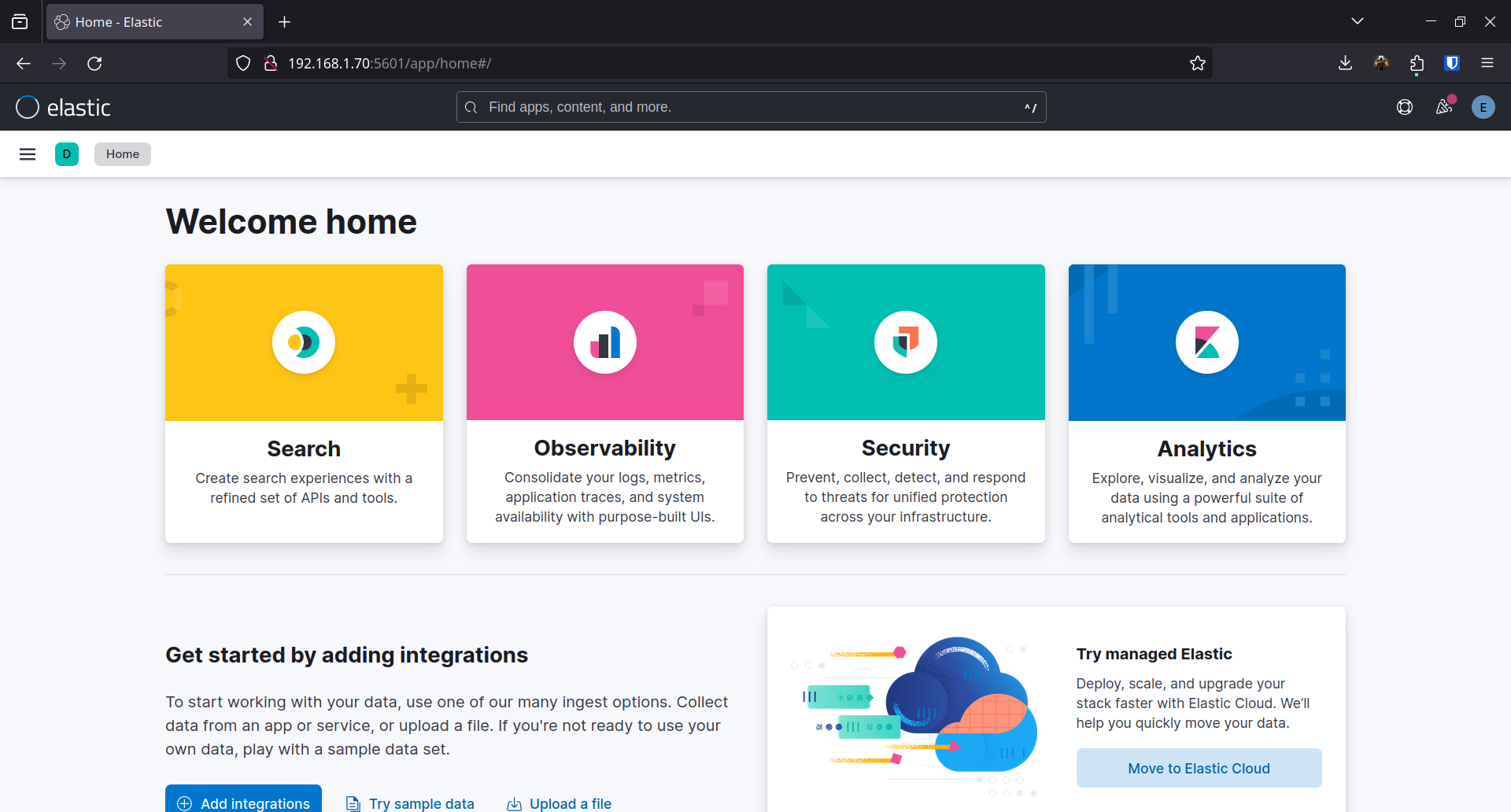Bookmark this page with star icon
The width and height of the screenshot is (1511, 812).
[x=1198, y=64]
